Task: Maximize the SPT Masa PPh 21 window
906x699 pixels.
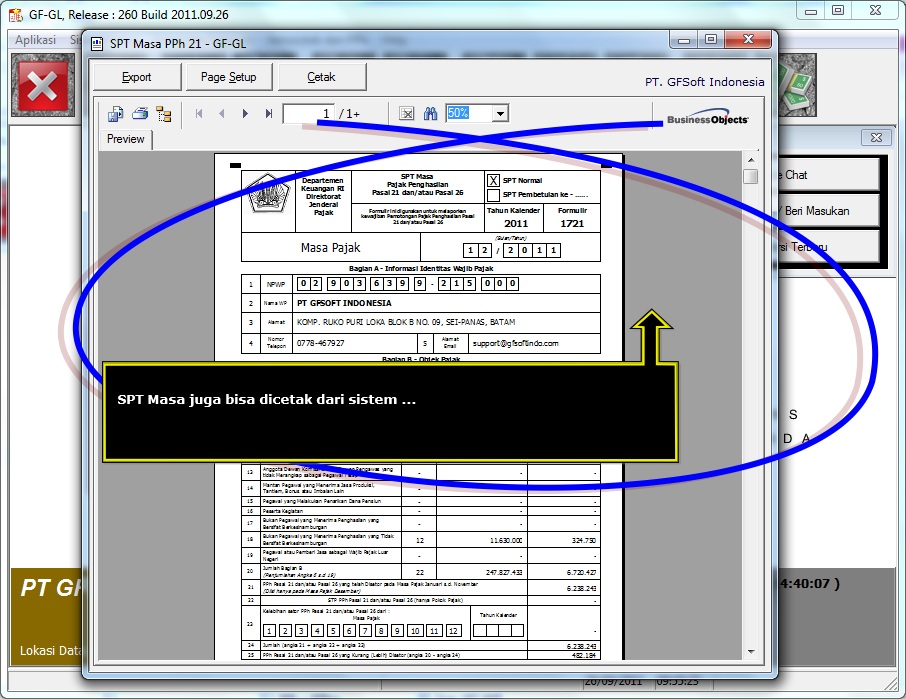Action: click(711, 39)
